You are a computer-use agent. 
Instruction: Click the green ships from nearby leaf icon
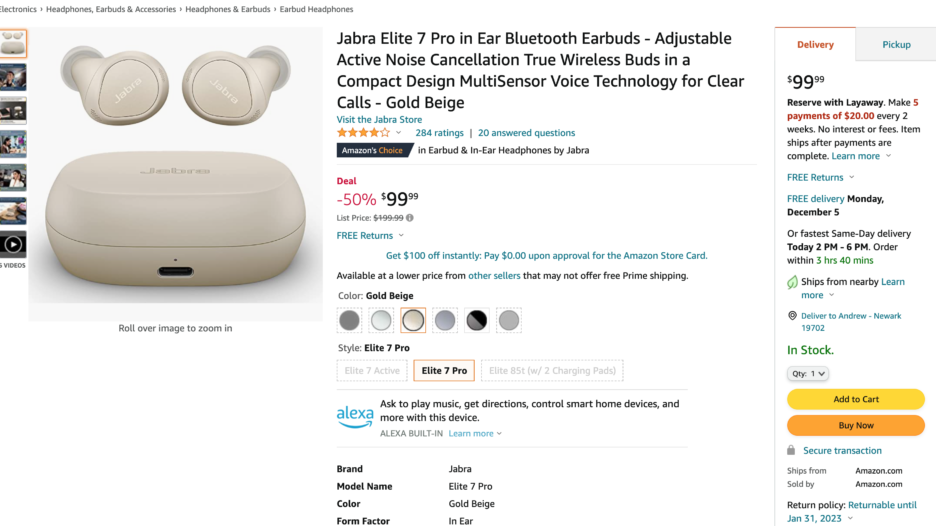click(x=793, y=282)
